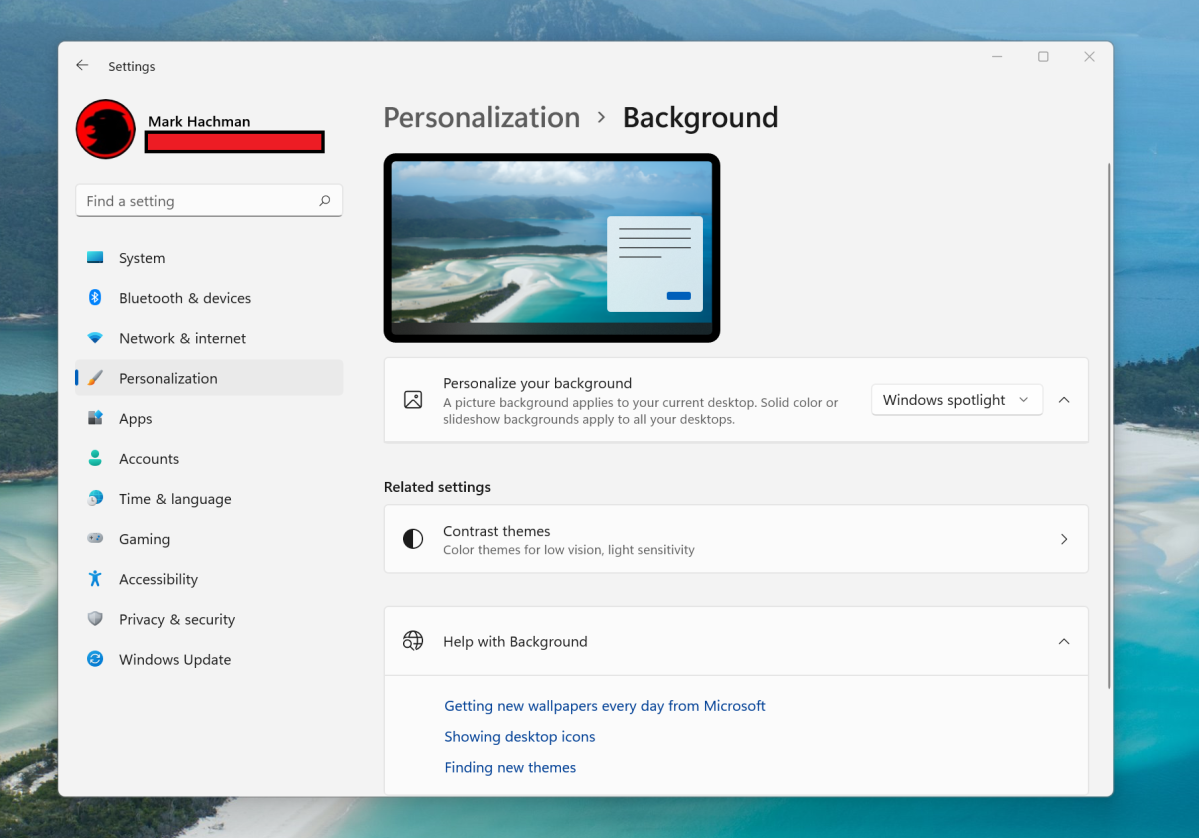Select Apps in the sidebar
Viewport: 1199px width, 838px height.
[209, 418]
